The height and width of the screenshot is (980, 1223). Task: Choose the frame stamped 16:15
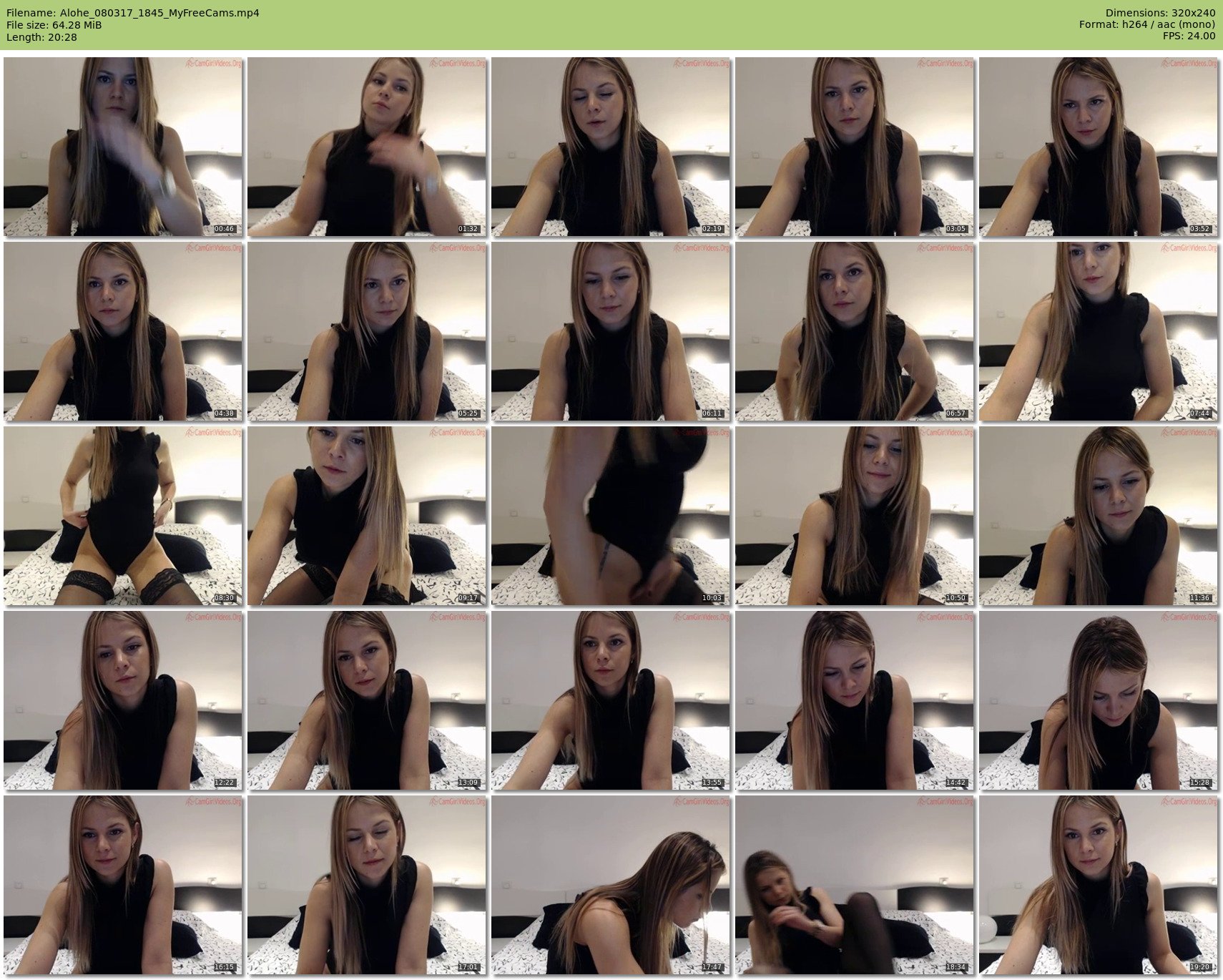(x=123, y=885)
